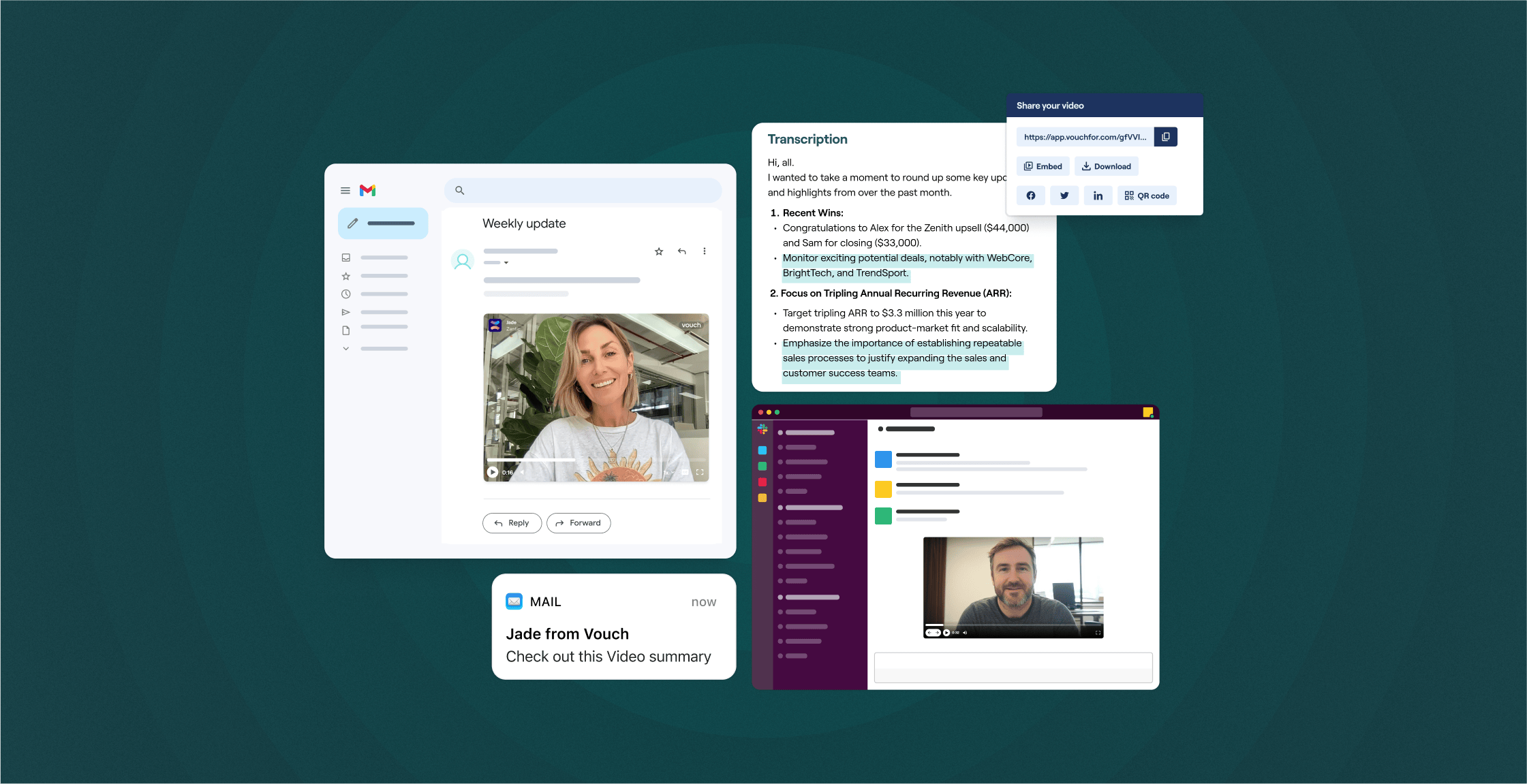The width and height of the screenshot is (1527, 784).
Task: Click the Download button
Action: (x=1107, y=166)
